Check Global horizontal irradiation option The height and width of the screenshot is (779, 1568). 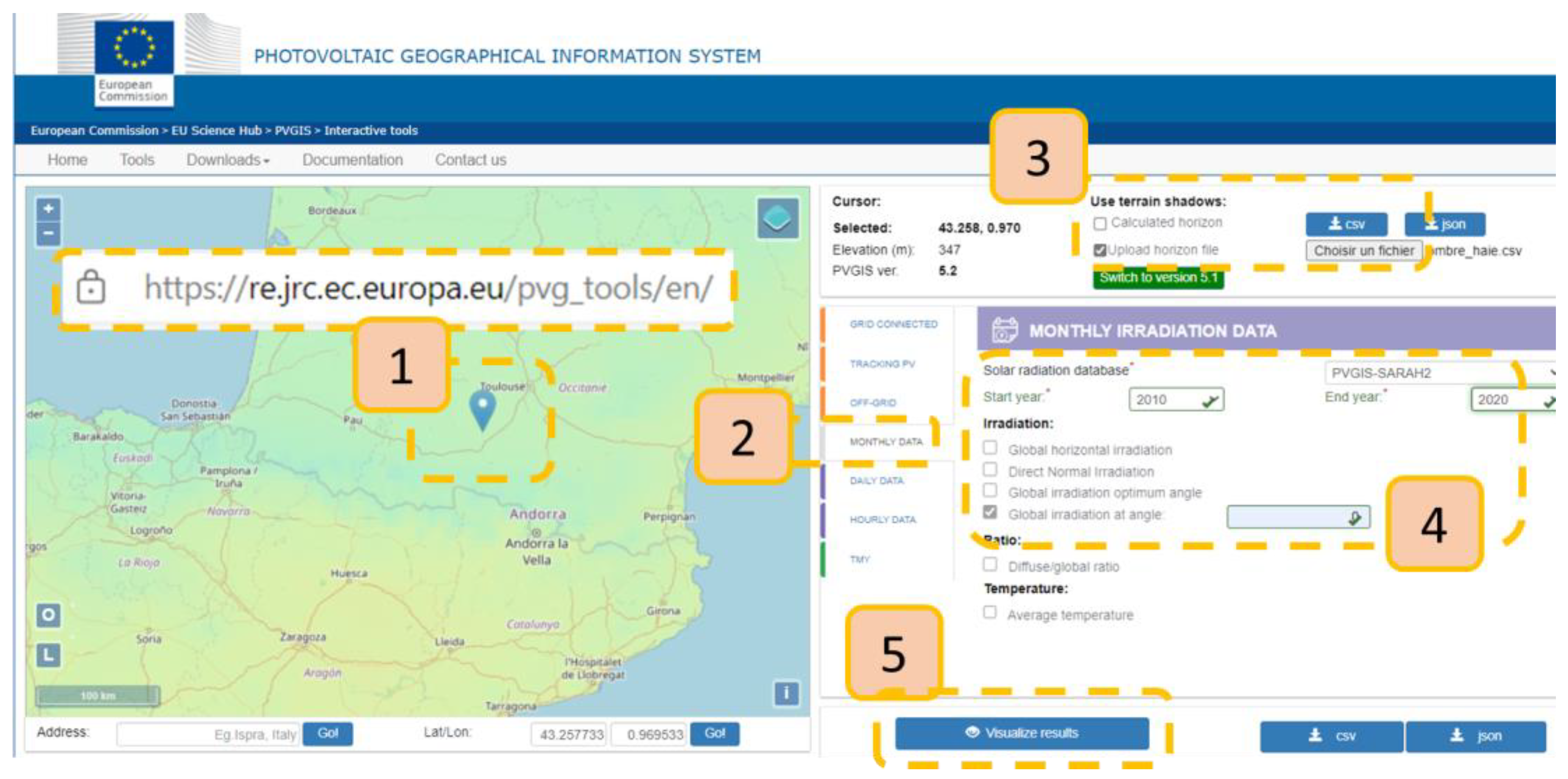point(990,448)
